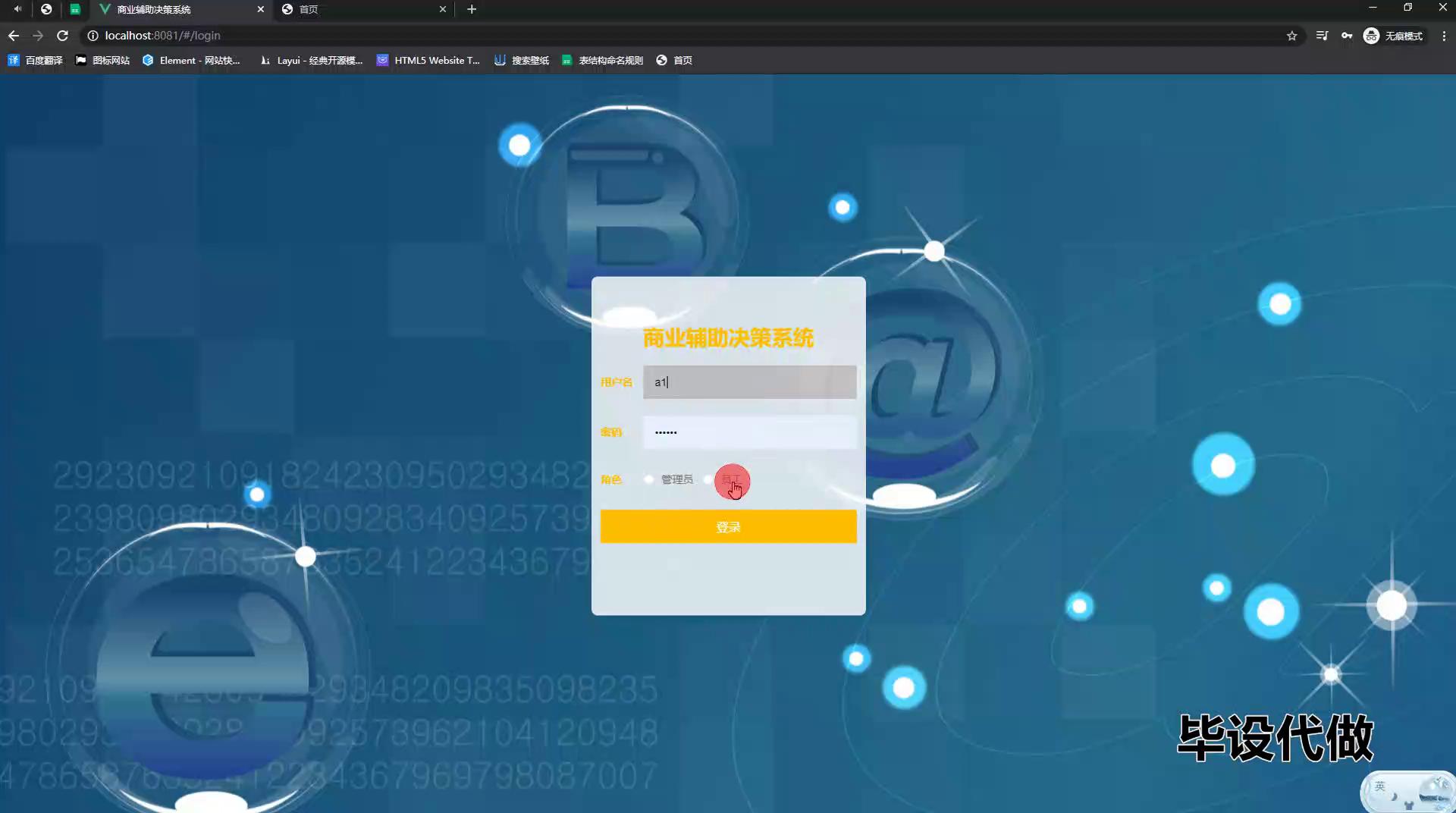Image resolution: width=1456 pixels, height=813 pixels.
Task: Select the 管理员 role radio button
Action: point(649,479)
